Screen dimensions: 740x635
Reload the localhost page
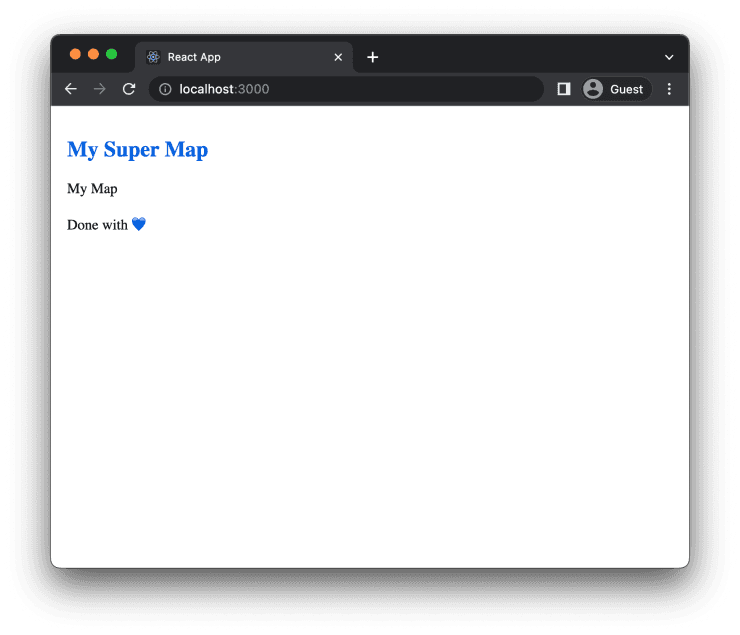128,89
